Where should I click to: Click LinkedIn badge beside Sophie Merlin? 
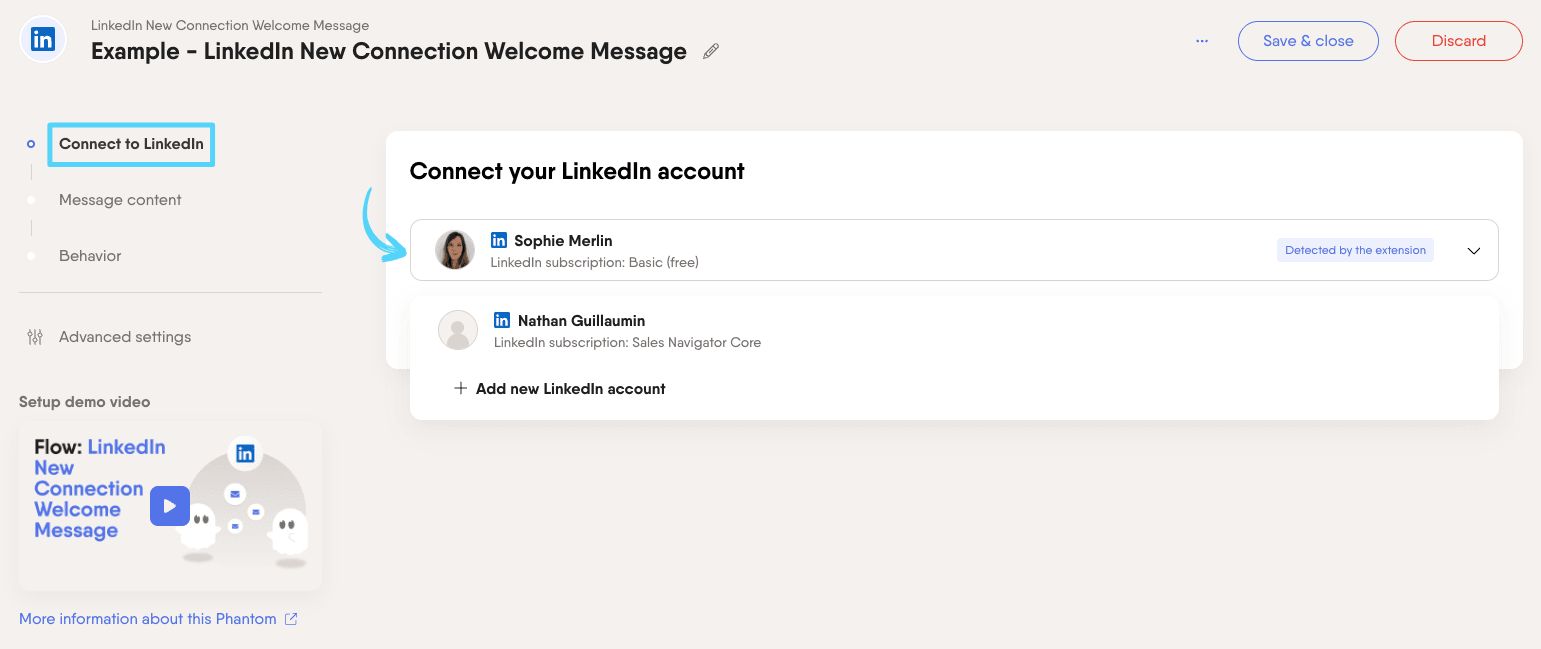point(499,240)
